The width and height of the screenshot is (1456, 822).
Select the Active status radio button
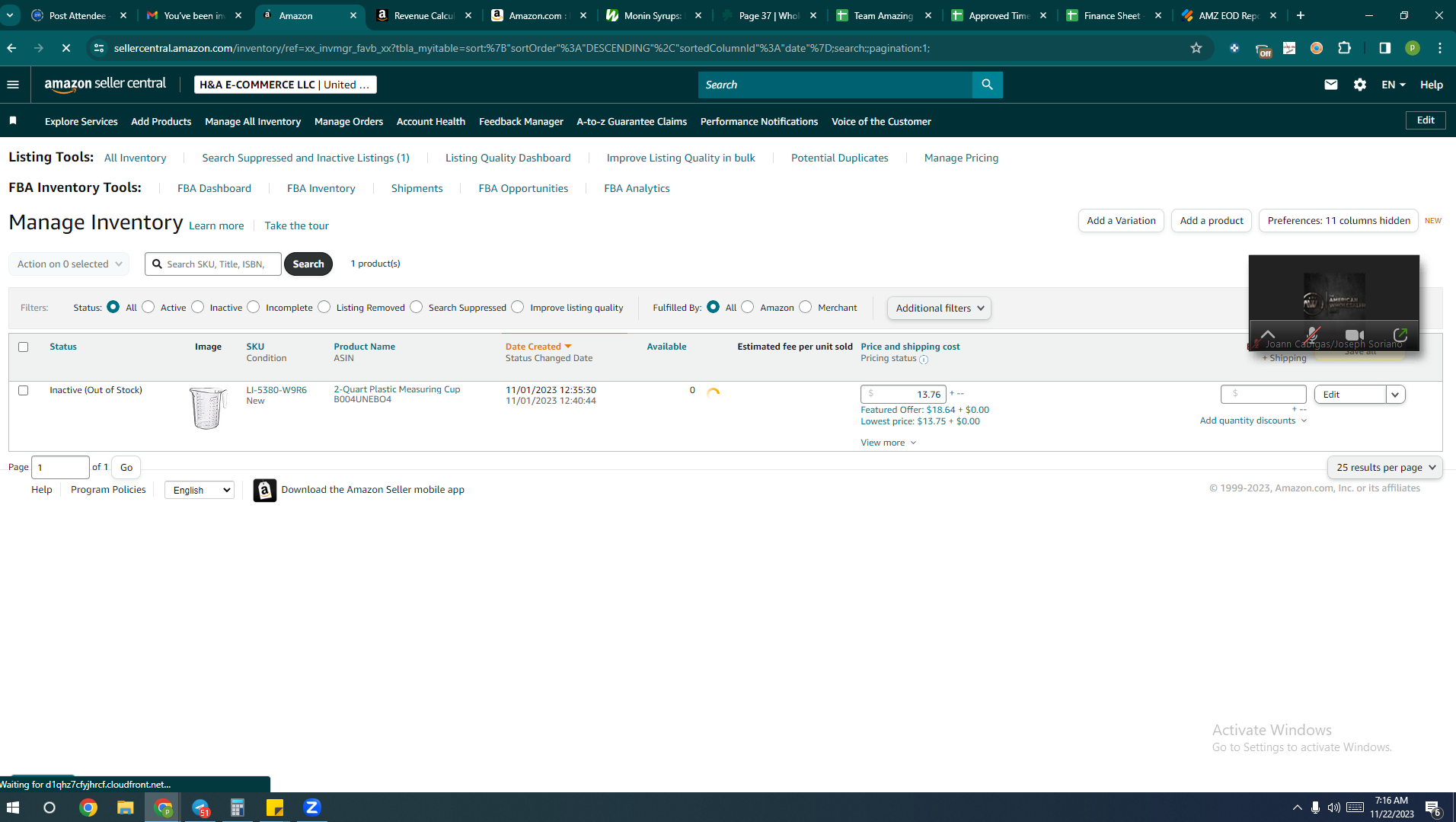(x=148, y=307)
